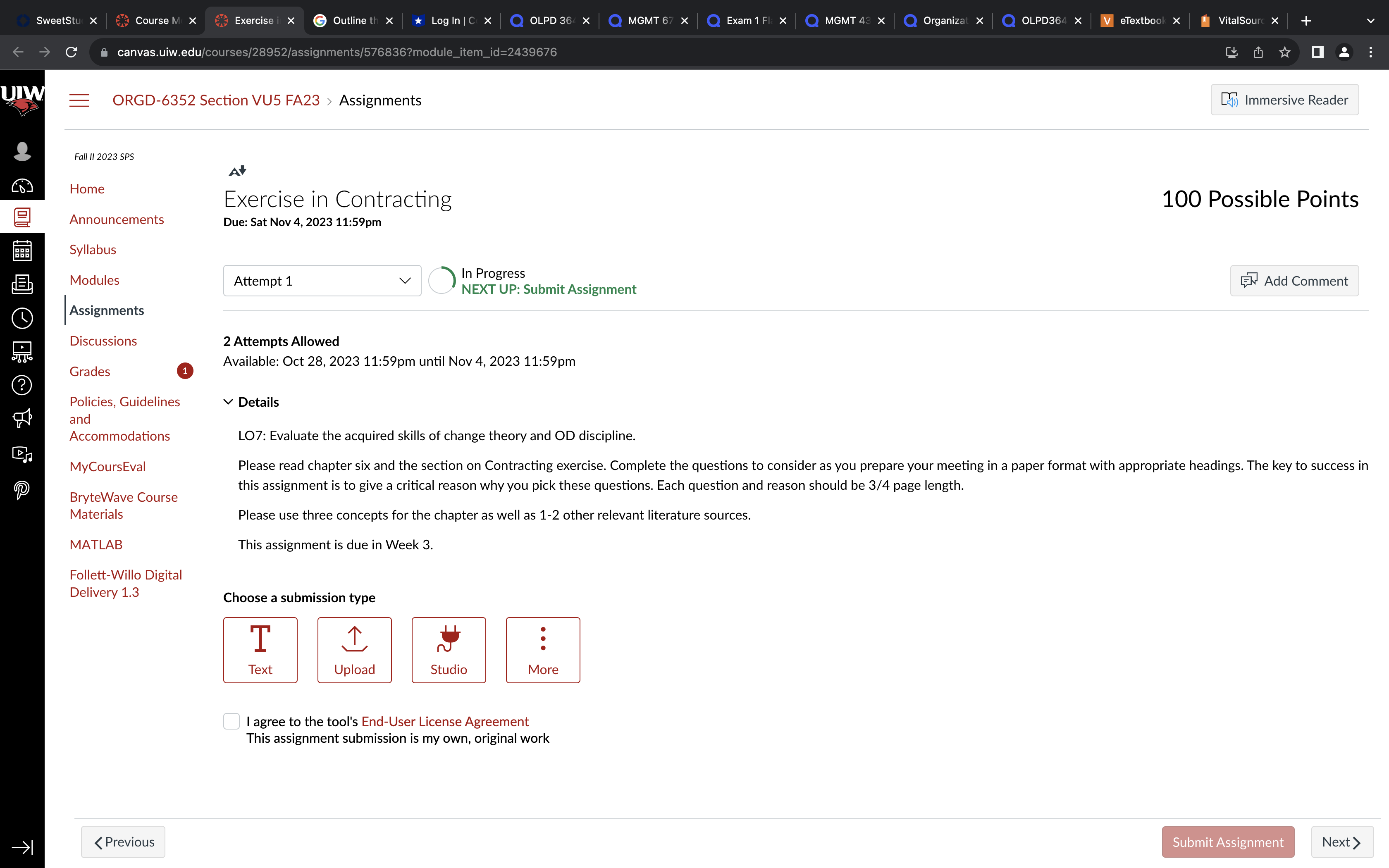Open the Dashboard speedometer icon
The height and width of the screenshot is (868, 1389).
tap(22, 186)
